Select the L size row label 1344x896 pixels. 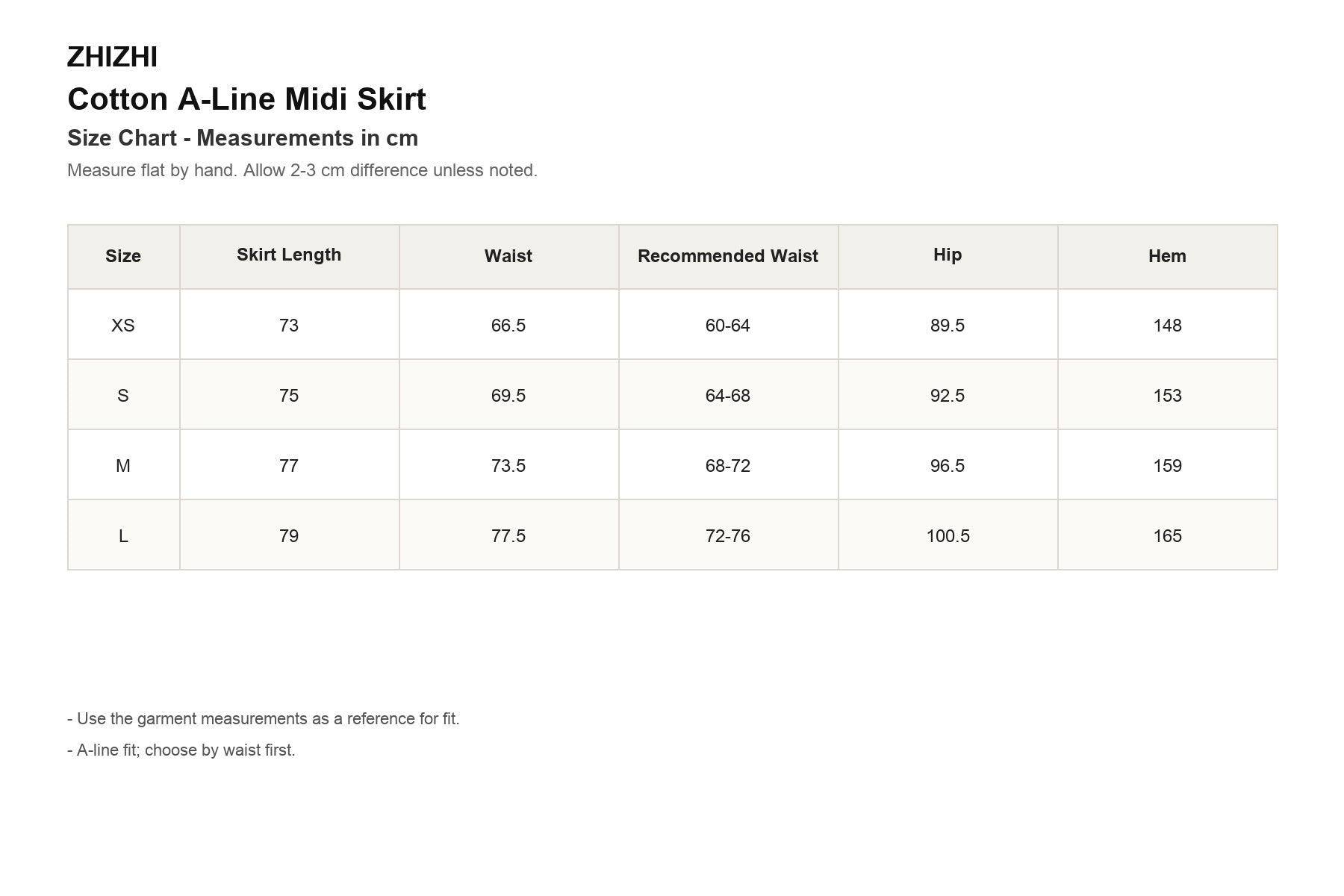pyautogui.click(x=123, y=535)
